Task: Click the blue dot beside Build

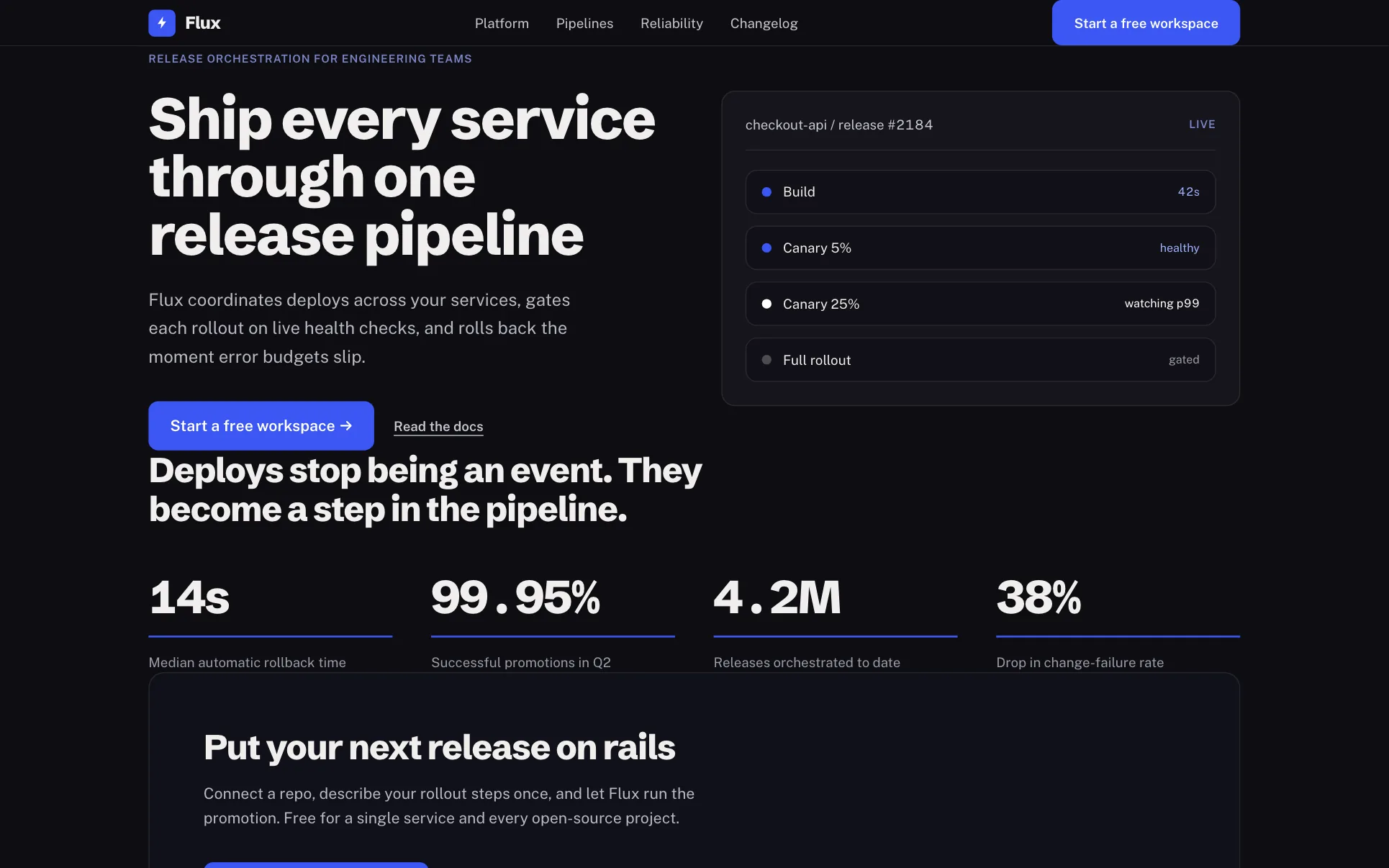Action: pos(766,191)
